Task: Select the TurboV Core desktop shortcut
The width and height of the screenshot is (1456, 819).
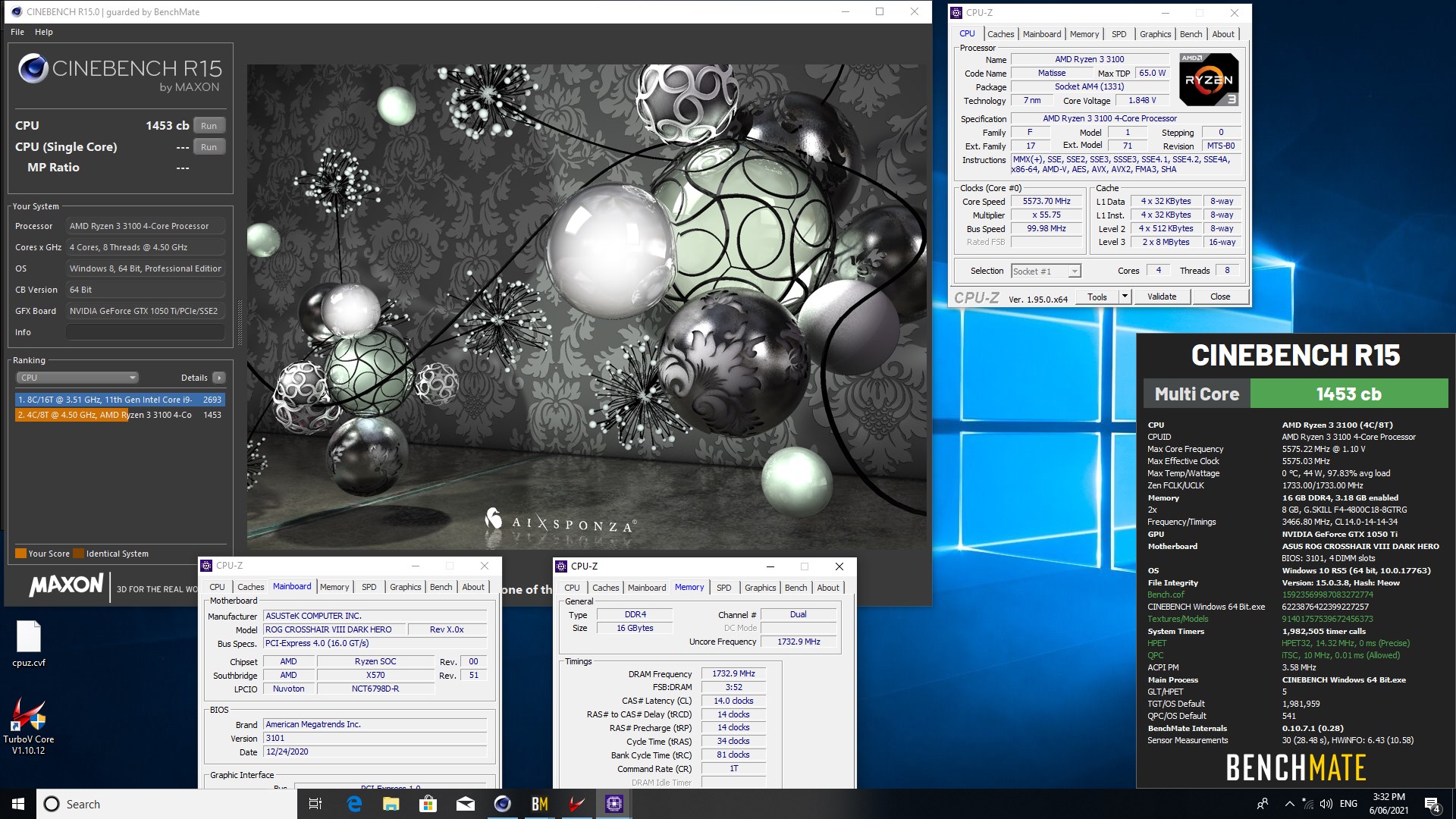Action: point(28,726)
